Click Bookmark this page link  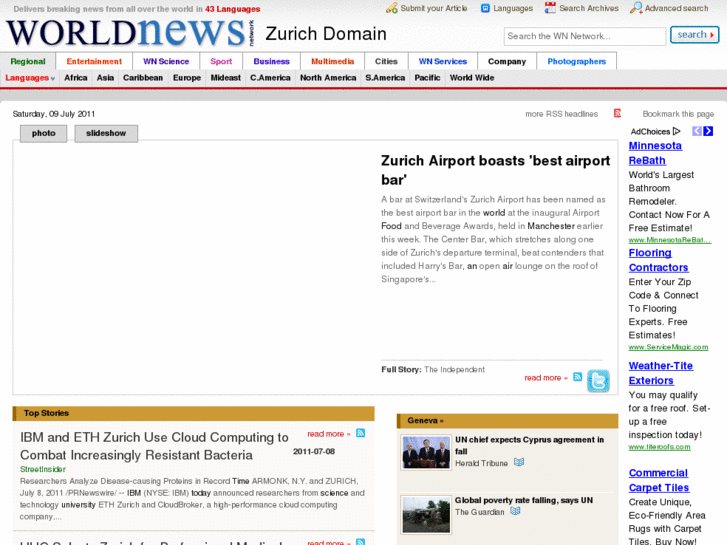pyautogui.click(x=678, y=114)
